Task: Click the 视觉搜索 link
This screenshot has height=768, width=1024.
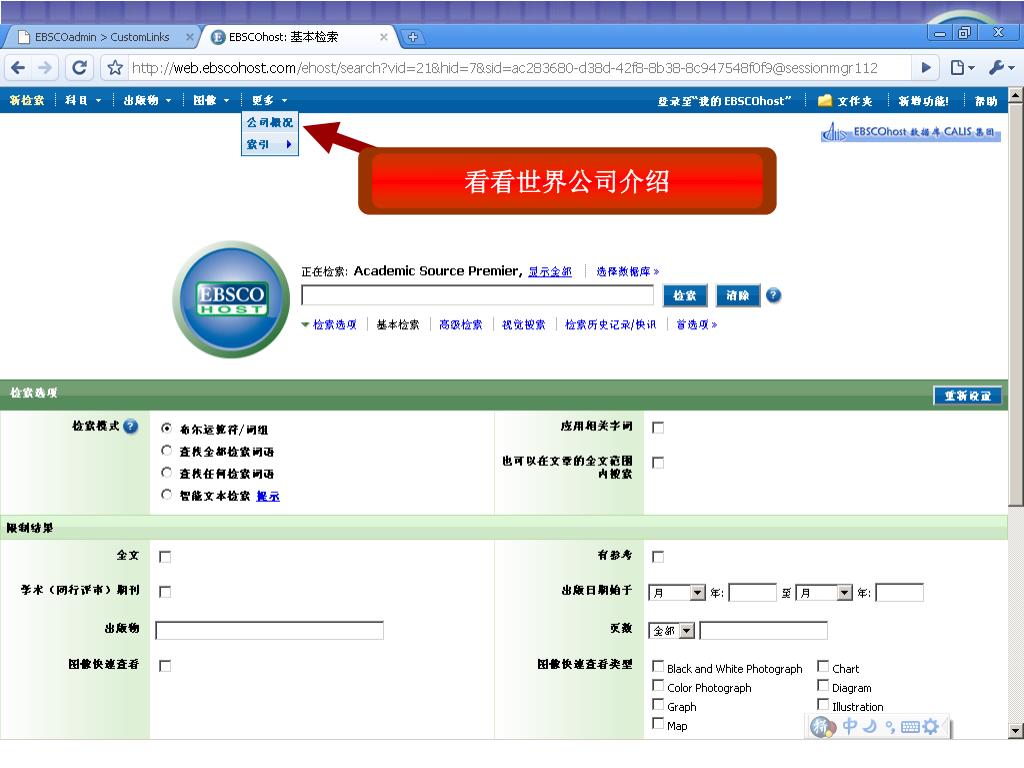Action: (x=524, y=325)
